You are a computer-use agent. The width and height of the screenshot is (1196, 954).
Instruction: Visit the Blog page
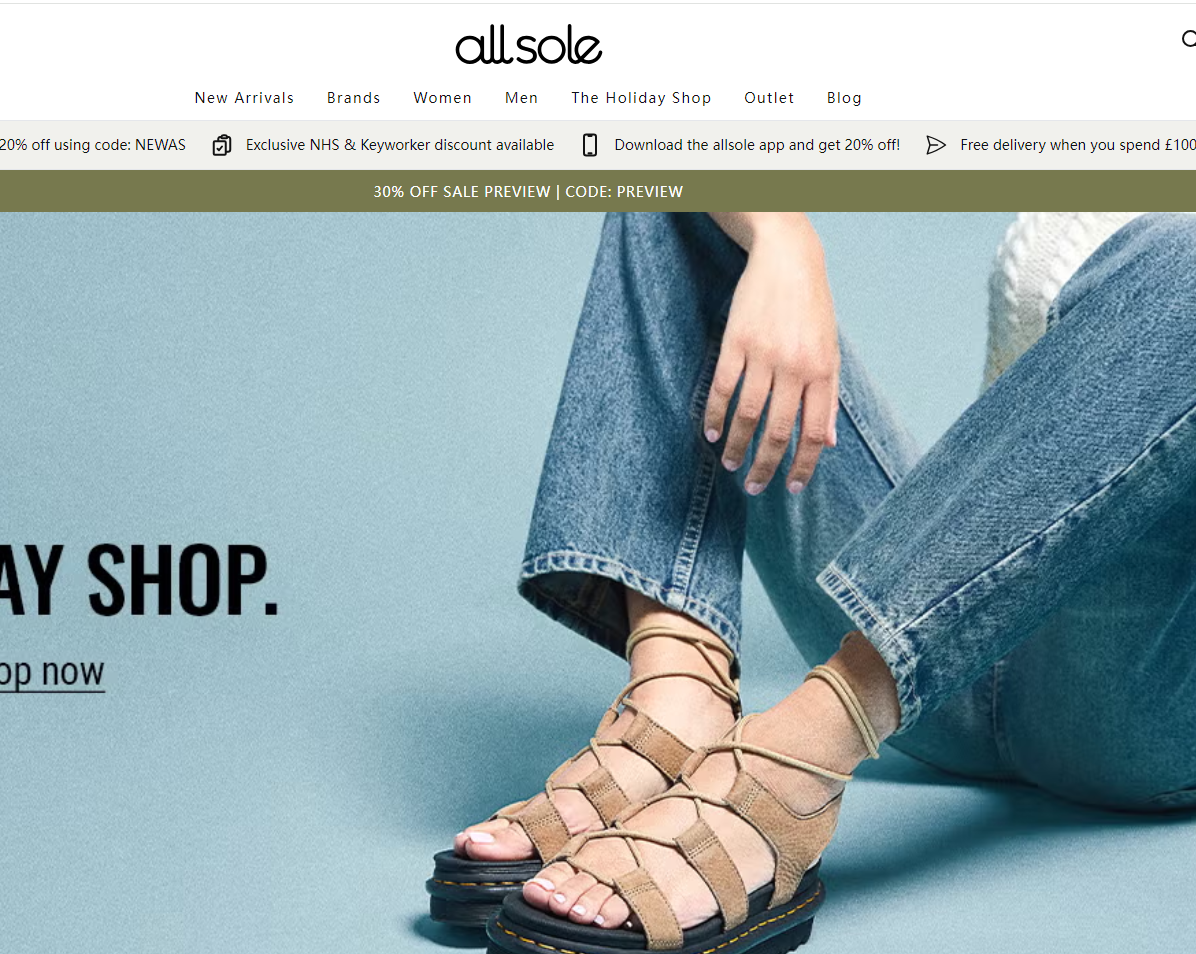pyautogui.click(x=844, y=98)
